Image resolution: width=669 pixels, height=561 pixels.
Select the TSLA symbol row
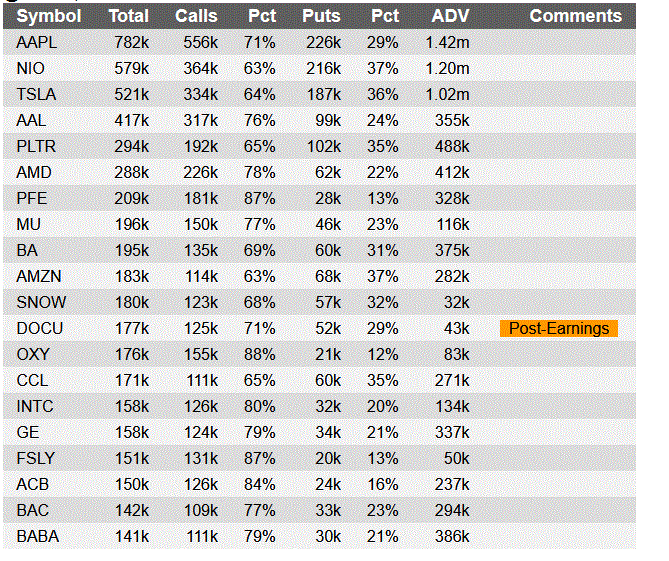click(36, 94)
